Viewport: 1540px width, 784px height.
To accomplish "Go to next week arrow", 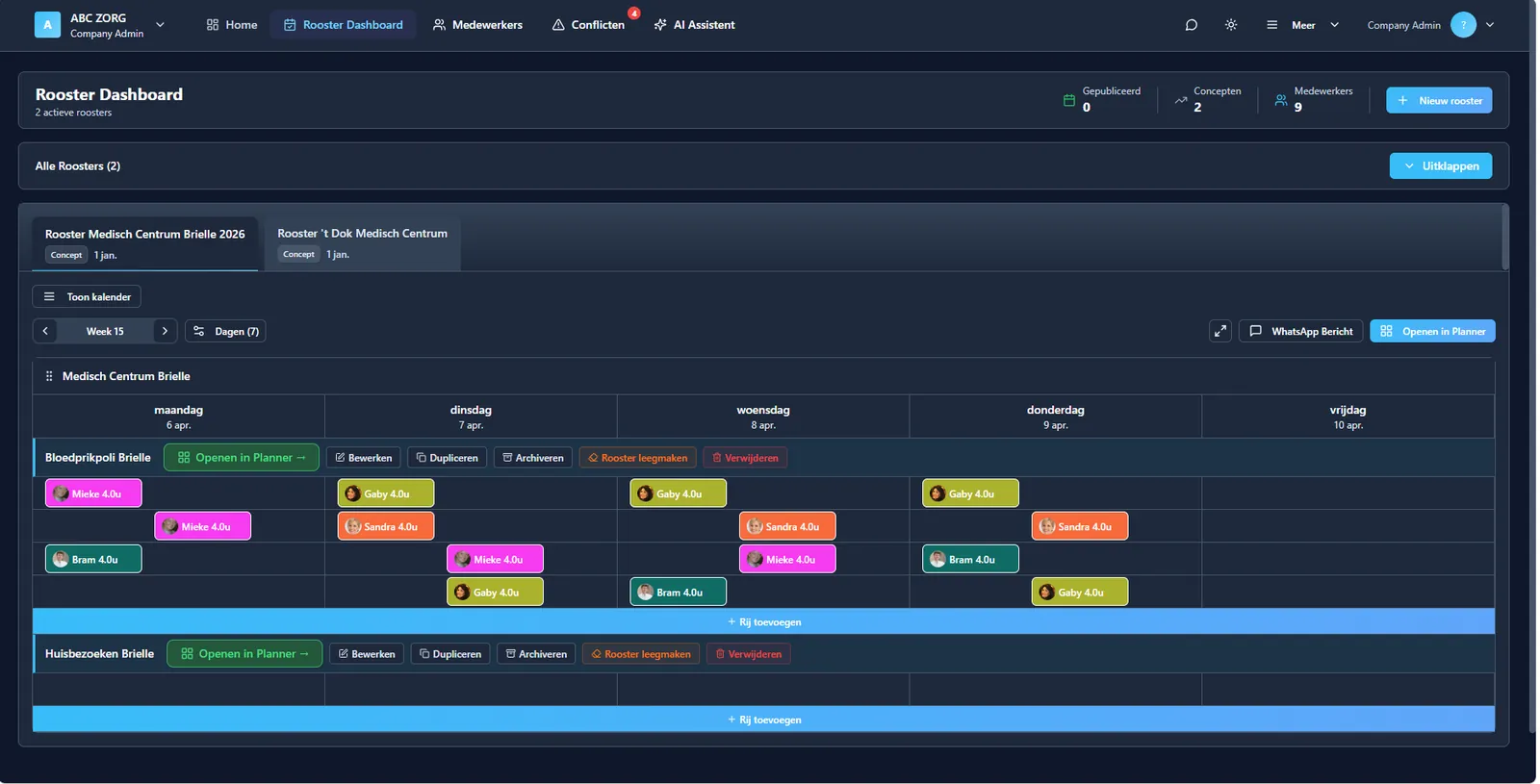I will pyautogui.click(x=165, y=331).
